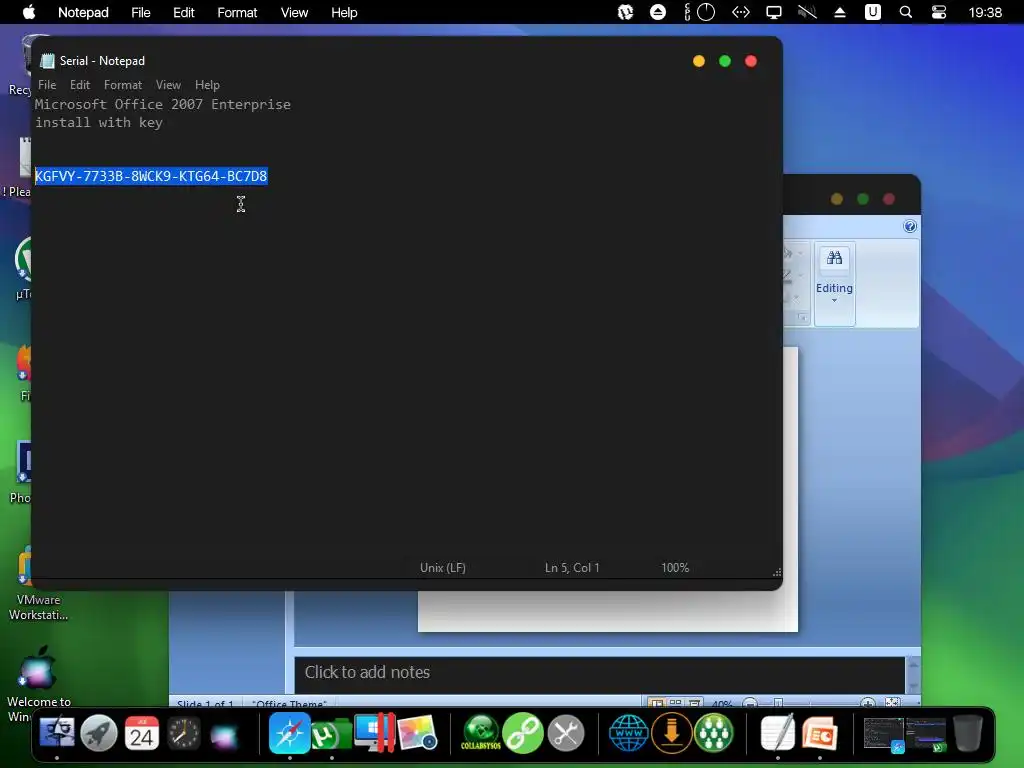Click the white U icon in the menu bar
The image size is (1024, 768).
(x=872, y=12)
